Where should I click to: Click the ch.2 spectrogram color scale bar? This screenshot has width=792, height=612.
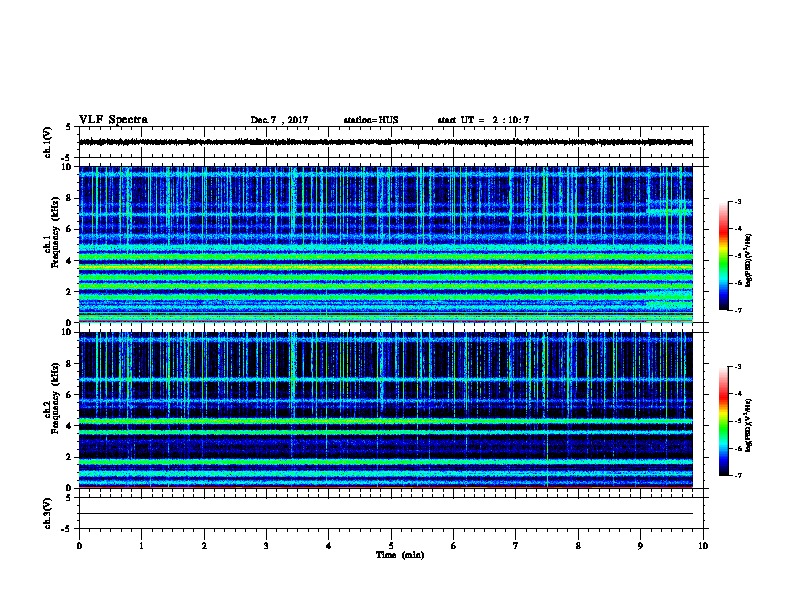click(723, 421)
